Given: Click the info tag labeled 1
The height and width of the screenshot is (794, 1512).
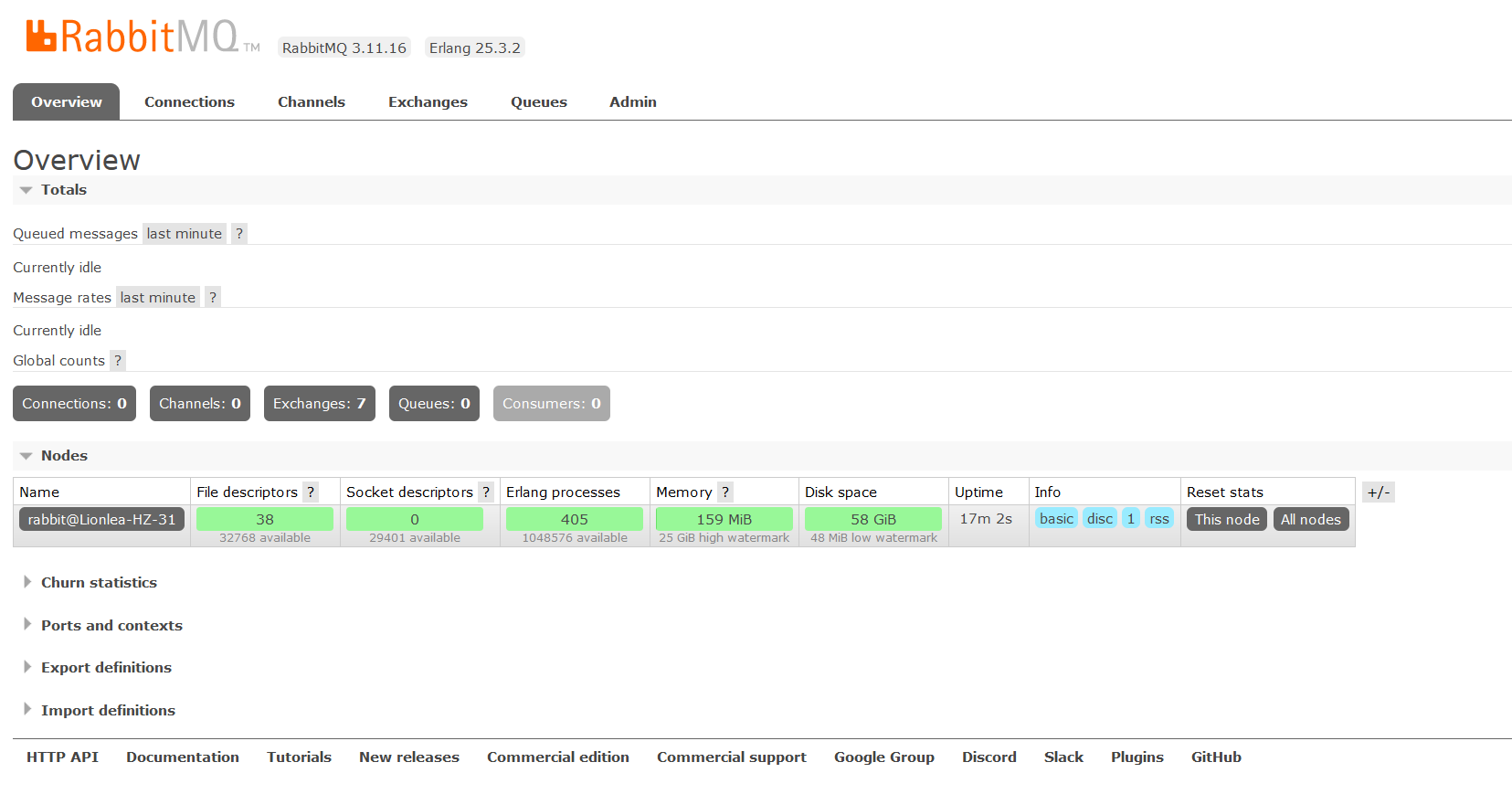Looking at the screenshot, I should click(1131, 519).
